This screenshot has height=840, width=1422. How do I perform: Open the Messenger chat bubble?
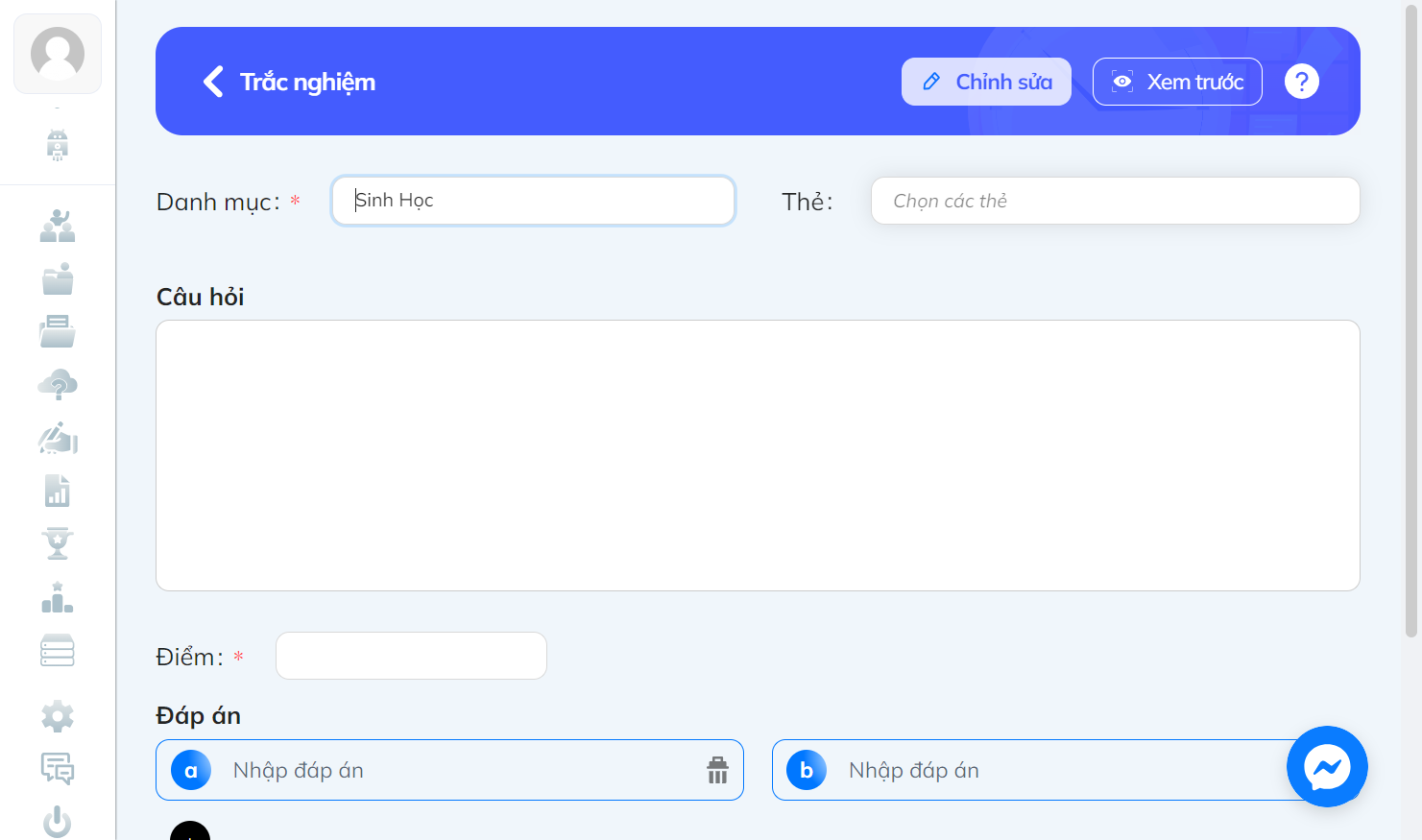(1327, 766)
